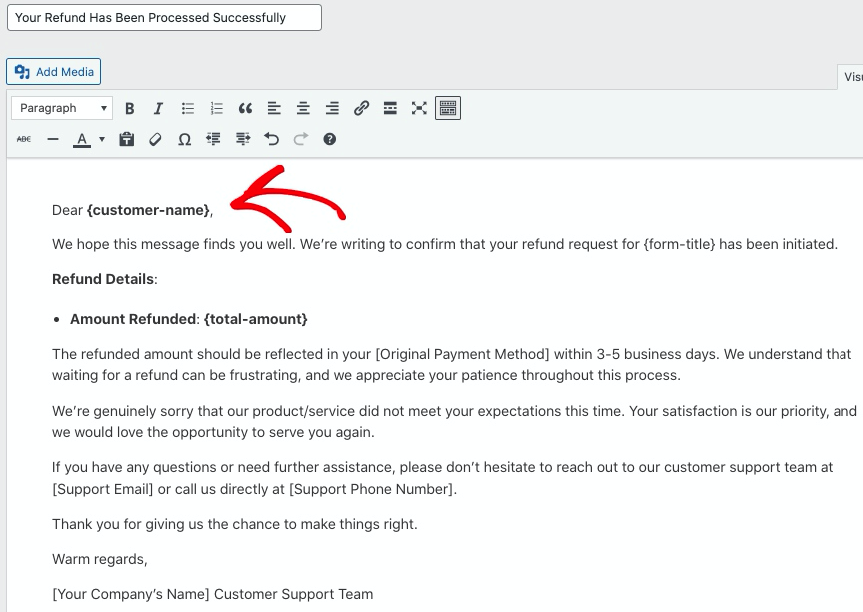Apply the current text color swatch
Screen dimensions: 863x612
coord(82,139)
